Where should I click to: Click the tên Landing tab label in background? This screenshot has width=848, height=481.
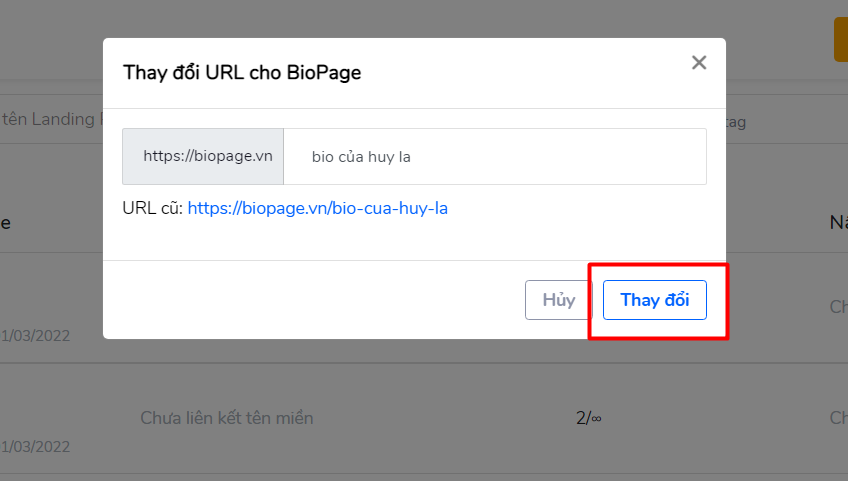click(51, 119)
